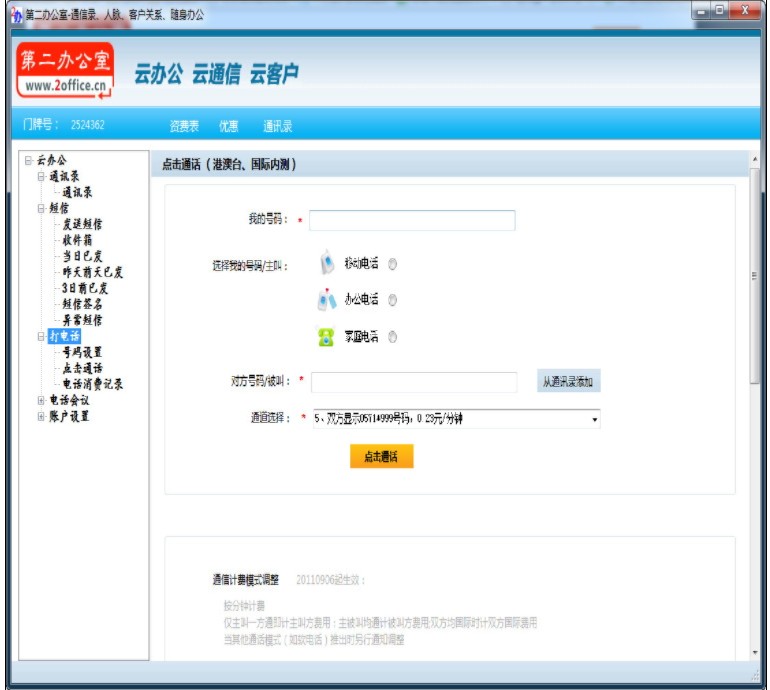Open 昨天前天已发 in the tree
Image resolution: width=770 pixels, height=690 pixels.
pyautogui.click(x=92, y=272)
